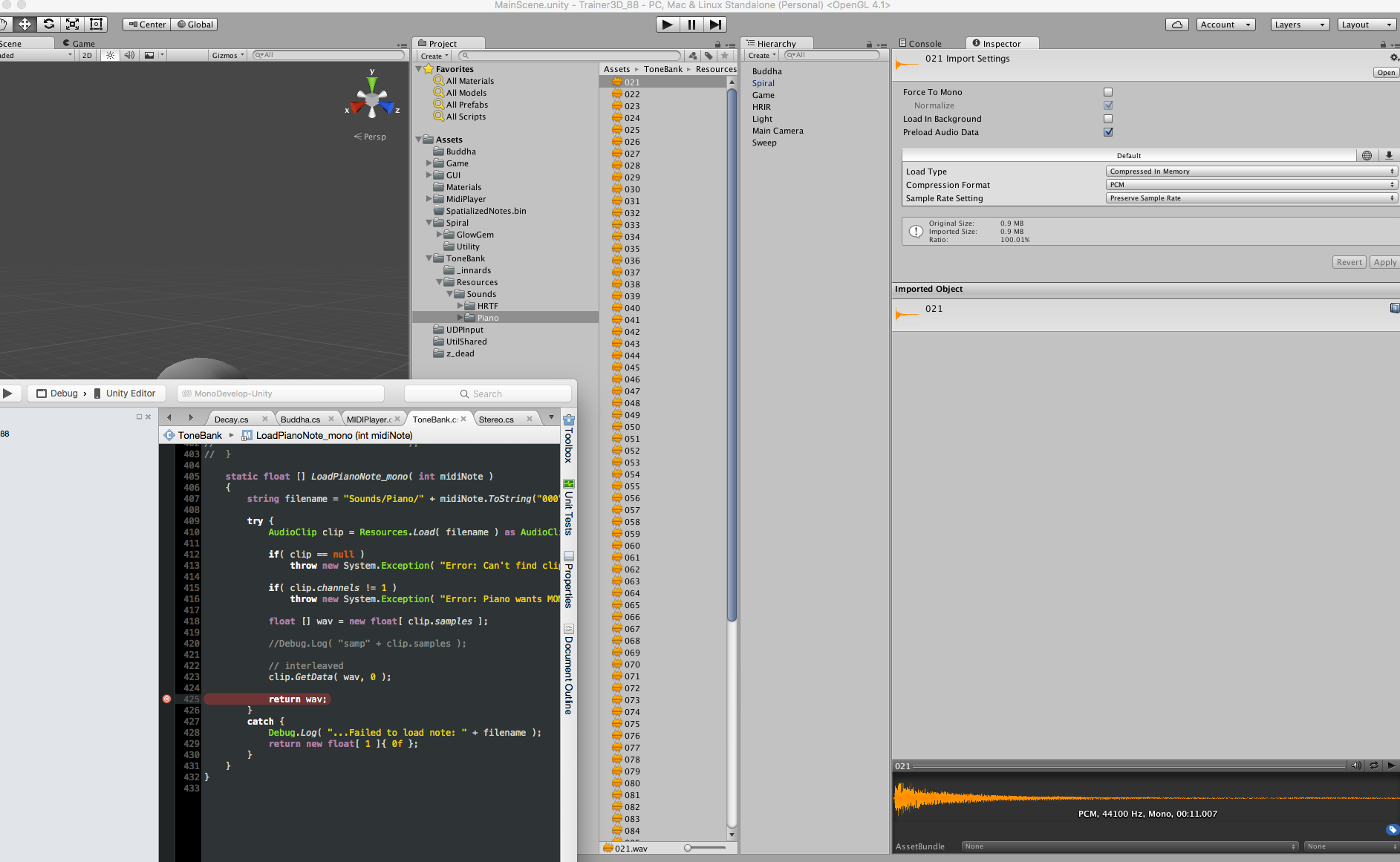The width and height of the screenshot is (1400, 862).
Task: Open Inspector gear settings icon
Action: [1394, 58]
